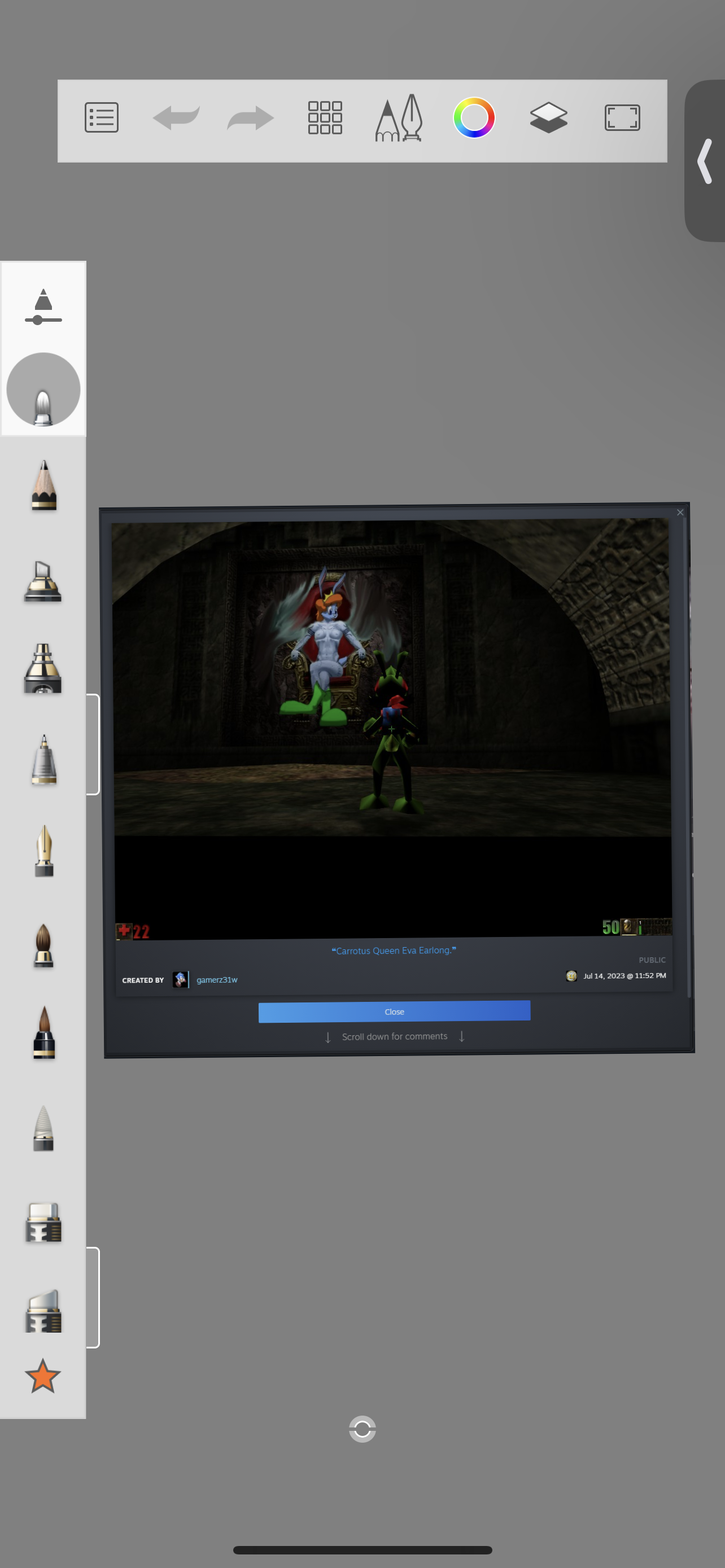
Task: Select the chisel marker brush
Action: tap(43, 581)
